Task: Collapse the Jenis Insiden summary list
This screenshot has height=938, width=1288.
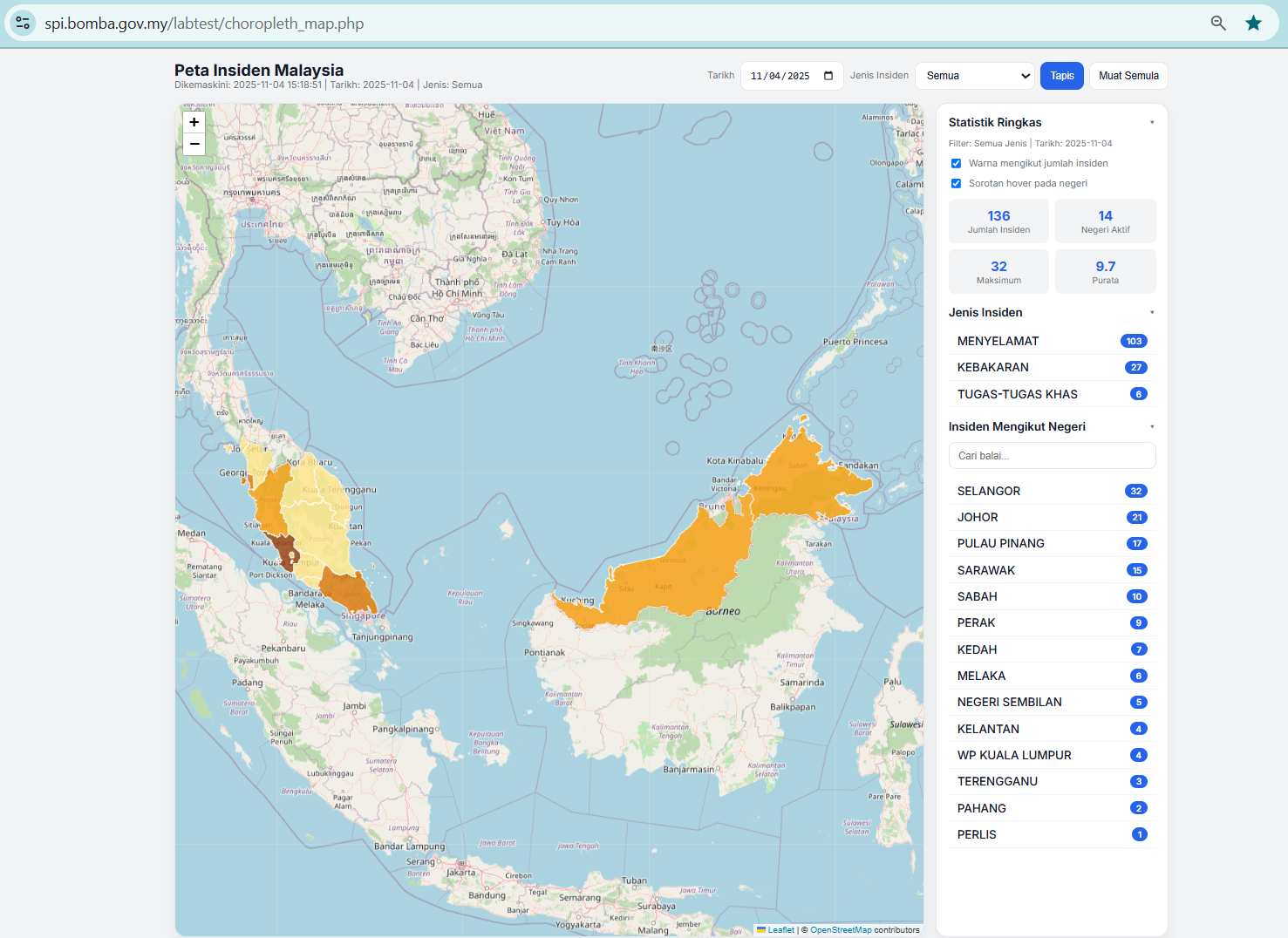Action: pyautogui.click(x=1152, y=312)
